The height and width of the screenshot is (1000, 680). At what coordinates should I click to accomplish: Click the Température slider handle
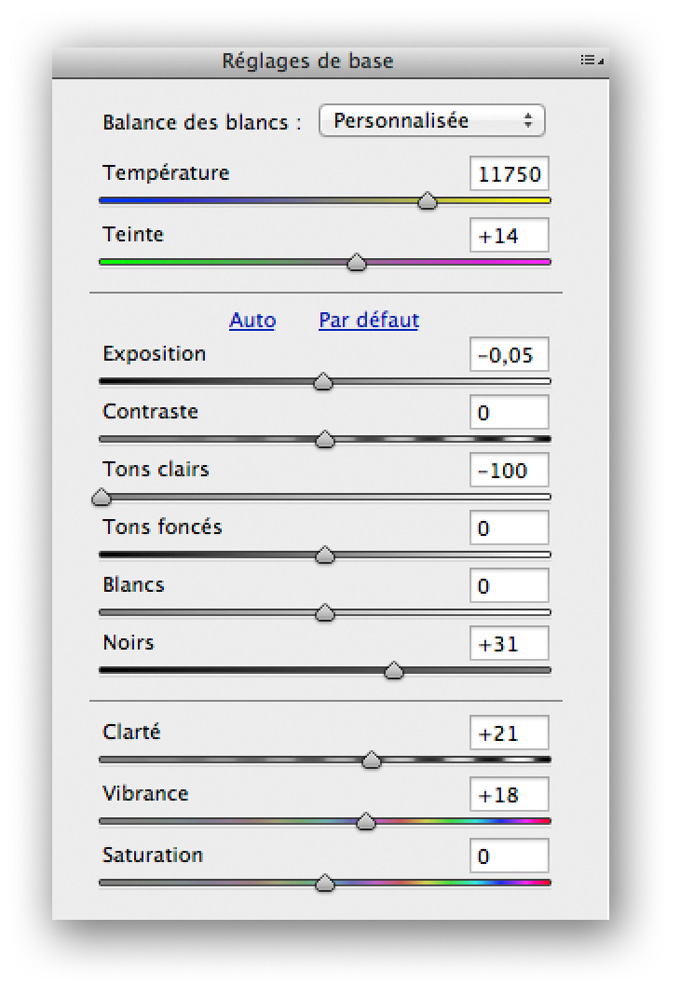[427, 201]
